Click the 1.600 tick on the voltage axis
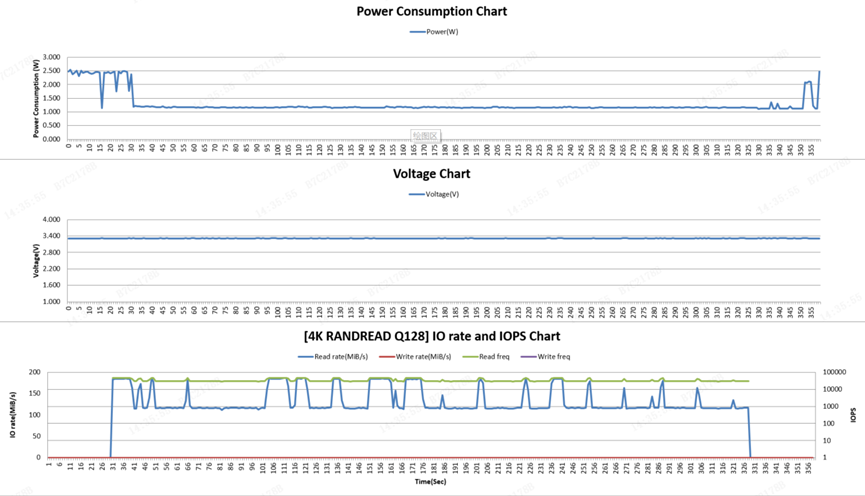865x496 pixels. pyautogui.click(x=51, y=285)
